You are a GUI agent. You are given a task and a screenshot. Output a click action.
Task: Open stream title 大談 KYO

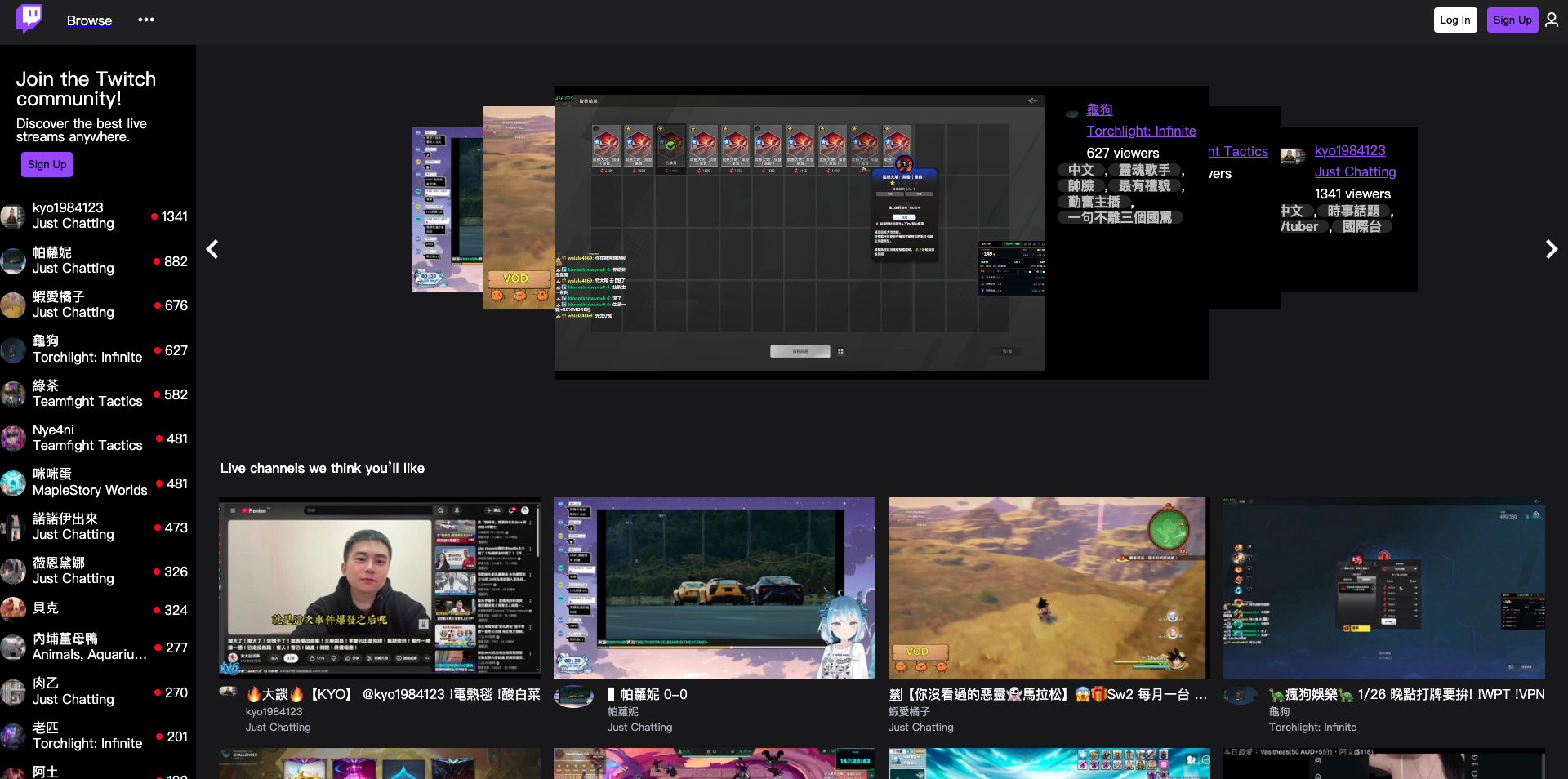tap(393, 694)
